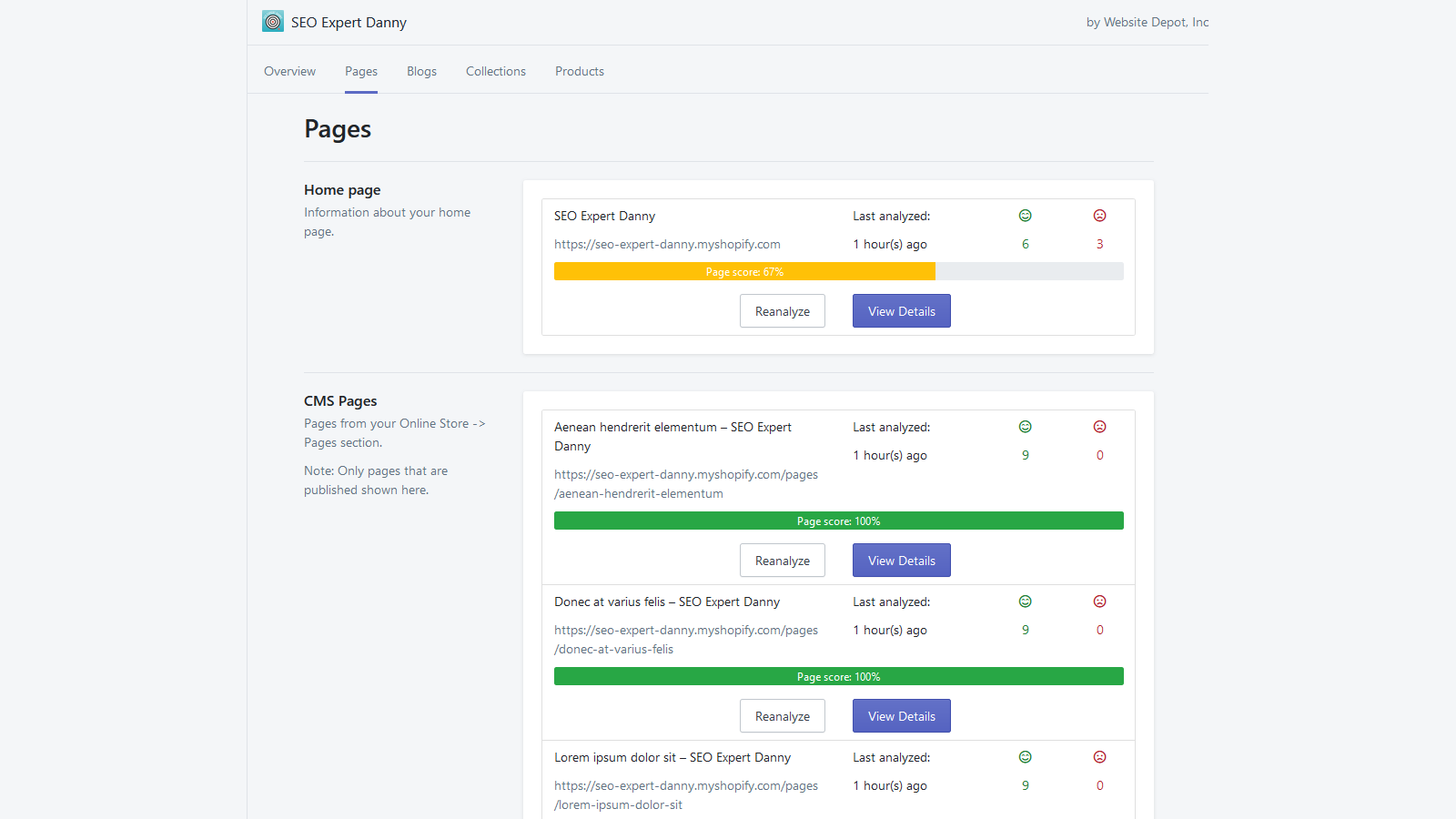Screen dimensions: 1456x819
Task: Click the red count 3 in home page card
Action: coord(1100,244)
